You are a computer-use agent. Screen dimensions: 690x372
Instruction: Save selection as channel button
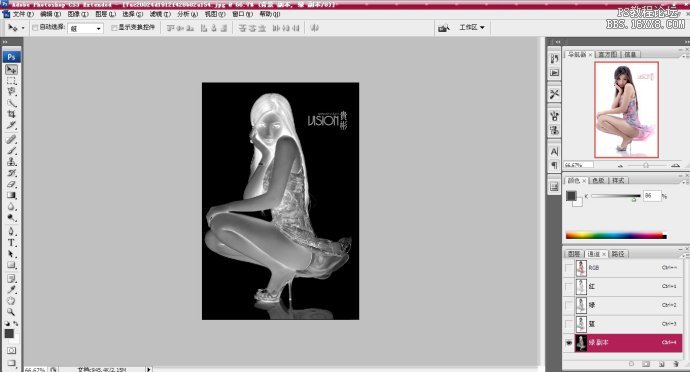[x=646, y=364]
